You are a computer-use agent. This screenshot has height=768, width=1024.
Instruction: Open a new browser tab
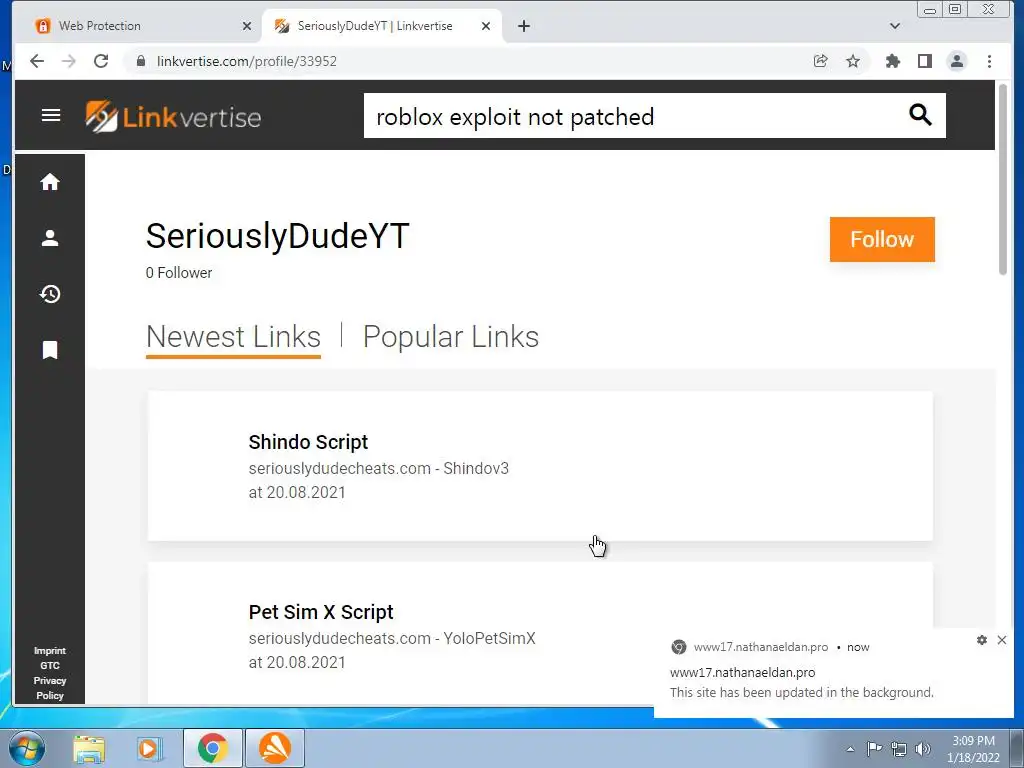point(524,26)
